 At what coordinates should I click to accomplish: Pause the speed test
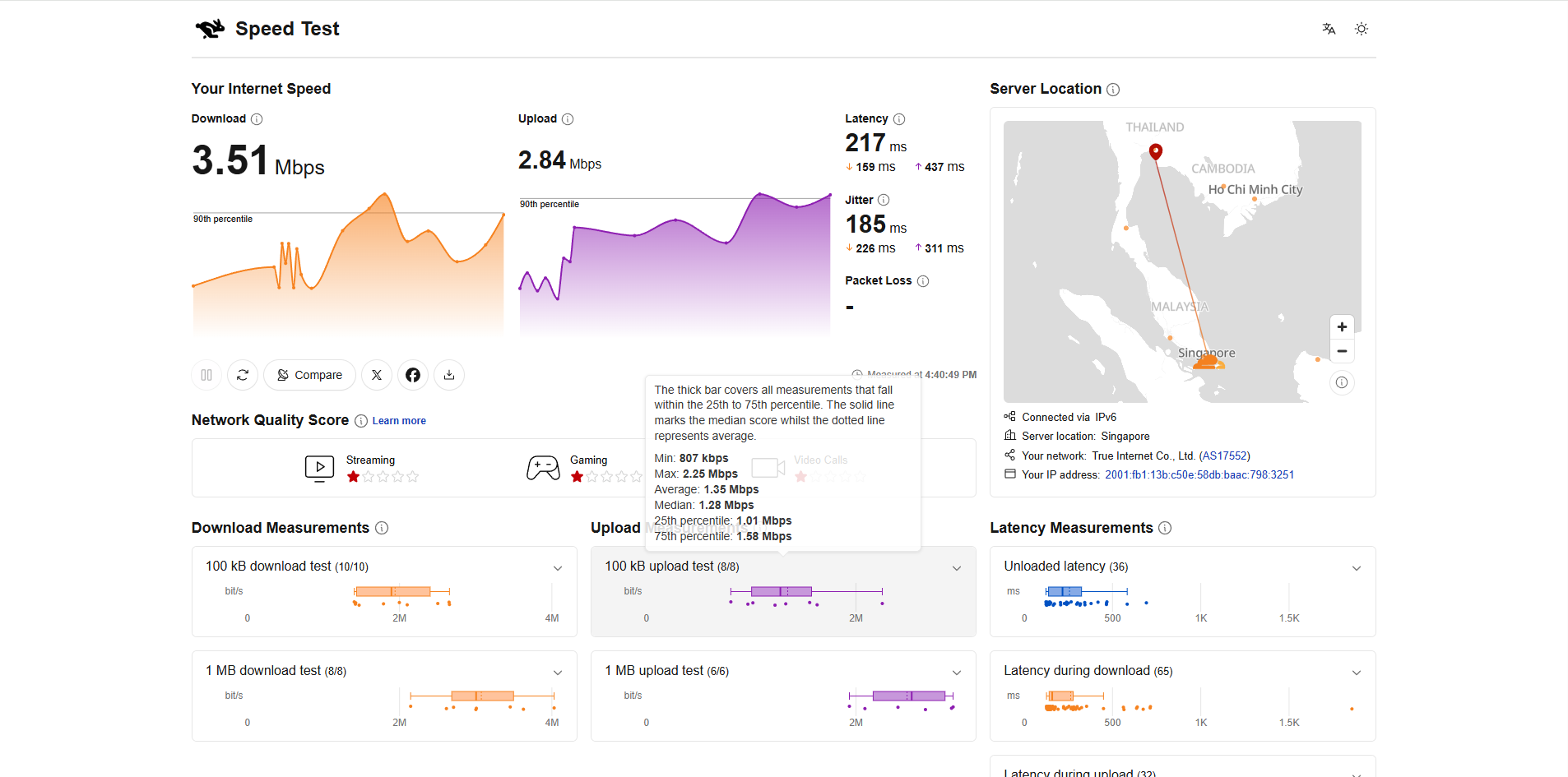pyautogui.click(x=206, y=375)
